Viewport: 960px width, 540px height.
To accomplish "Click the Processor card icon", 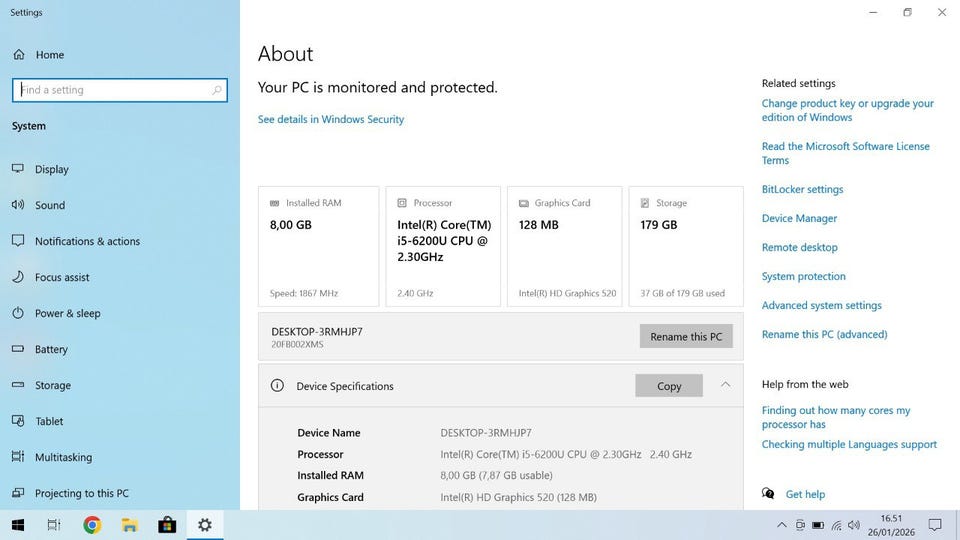I will coord(402,203).
